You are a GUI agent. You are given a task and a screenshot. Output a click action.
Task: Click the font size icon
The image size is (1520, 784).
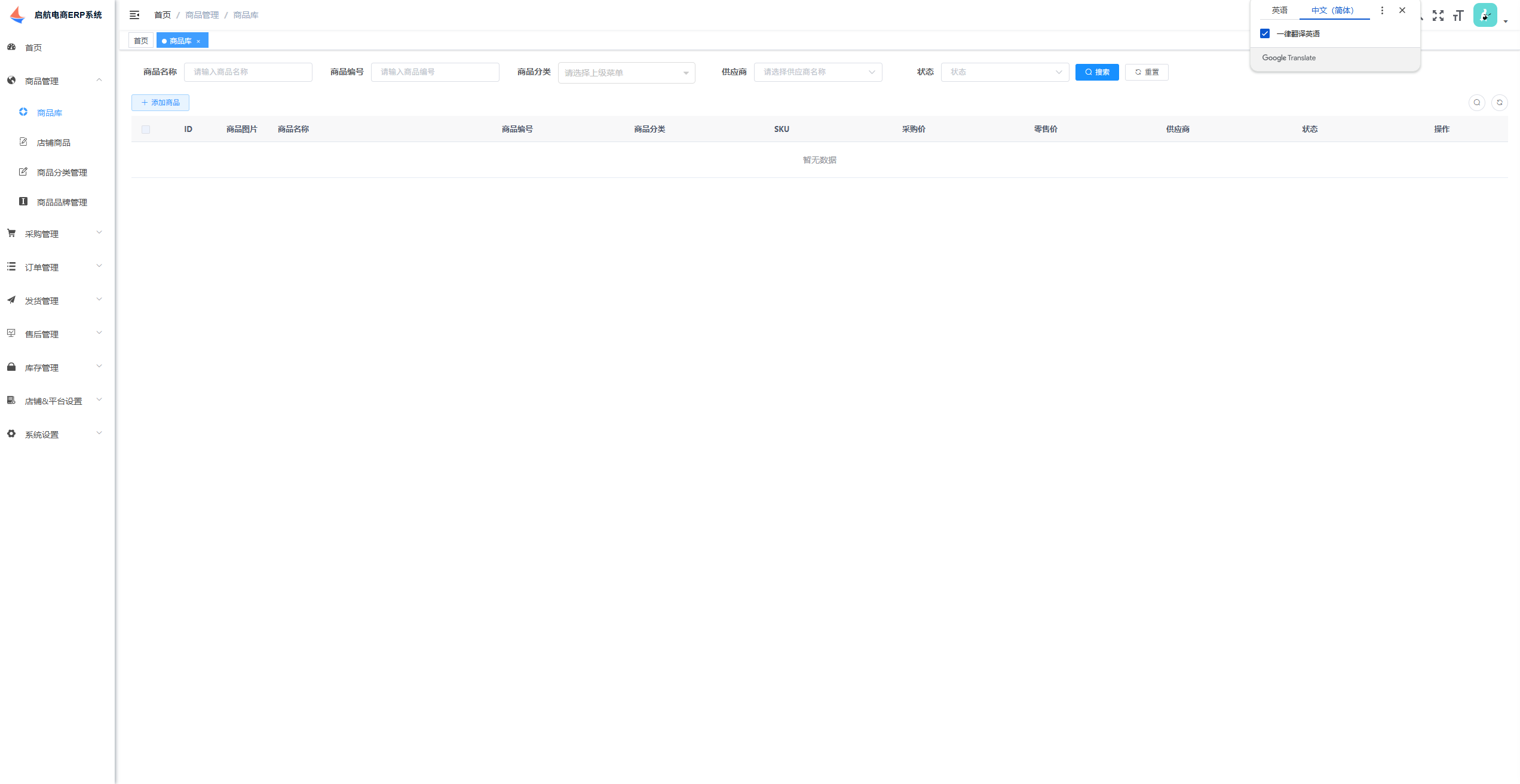1458,16
